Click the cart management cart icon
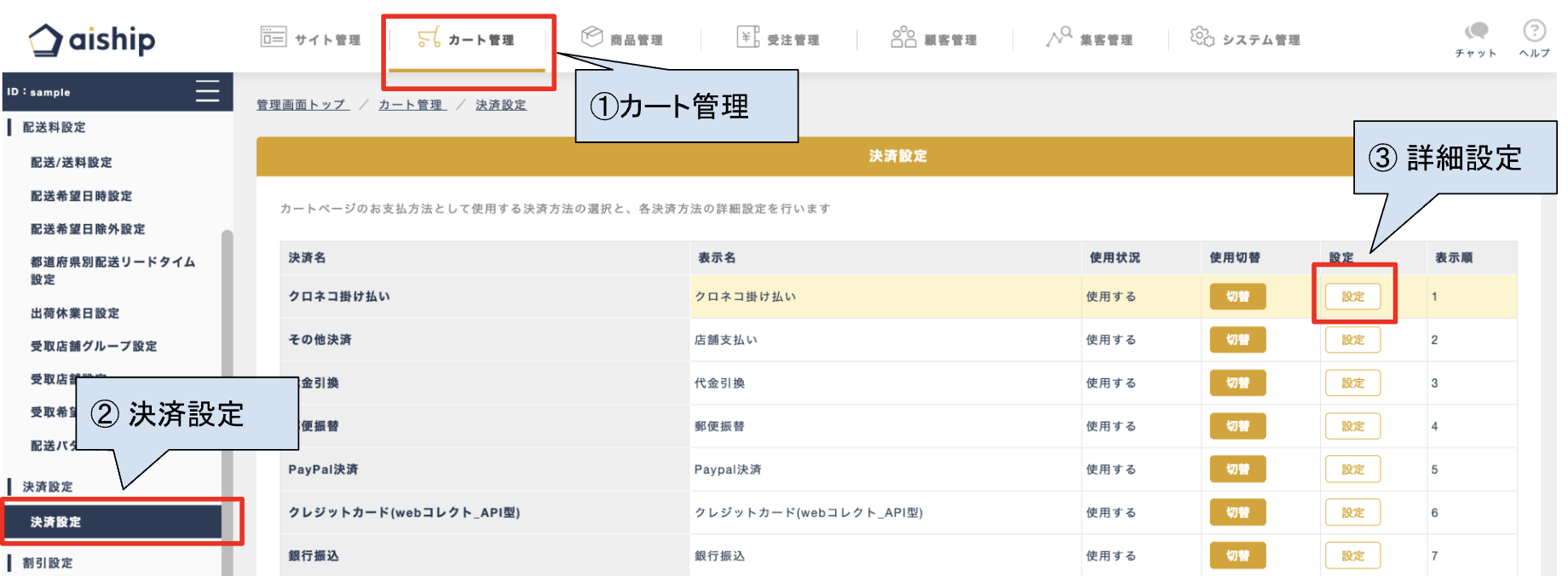 [x=429, y=38]
